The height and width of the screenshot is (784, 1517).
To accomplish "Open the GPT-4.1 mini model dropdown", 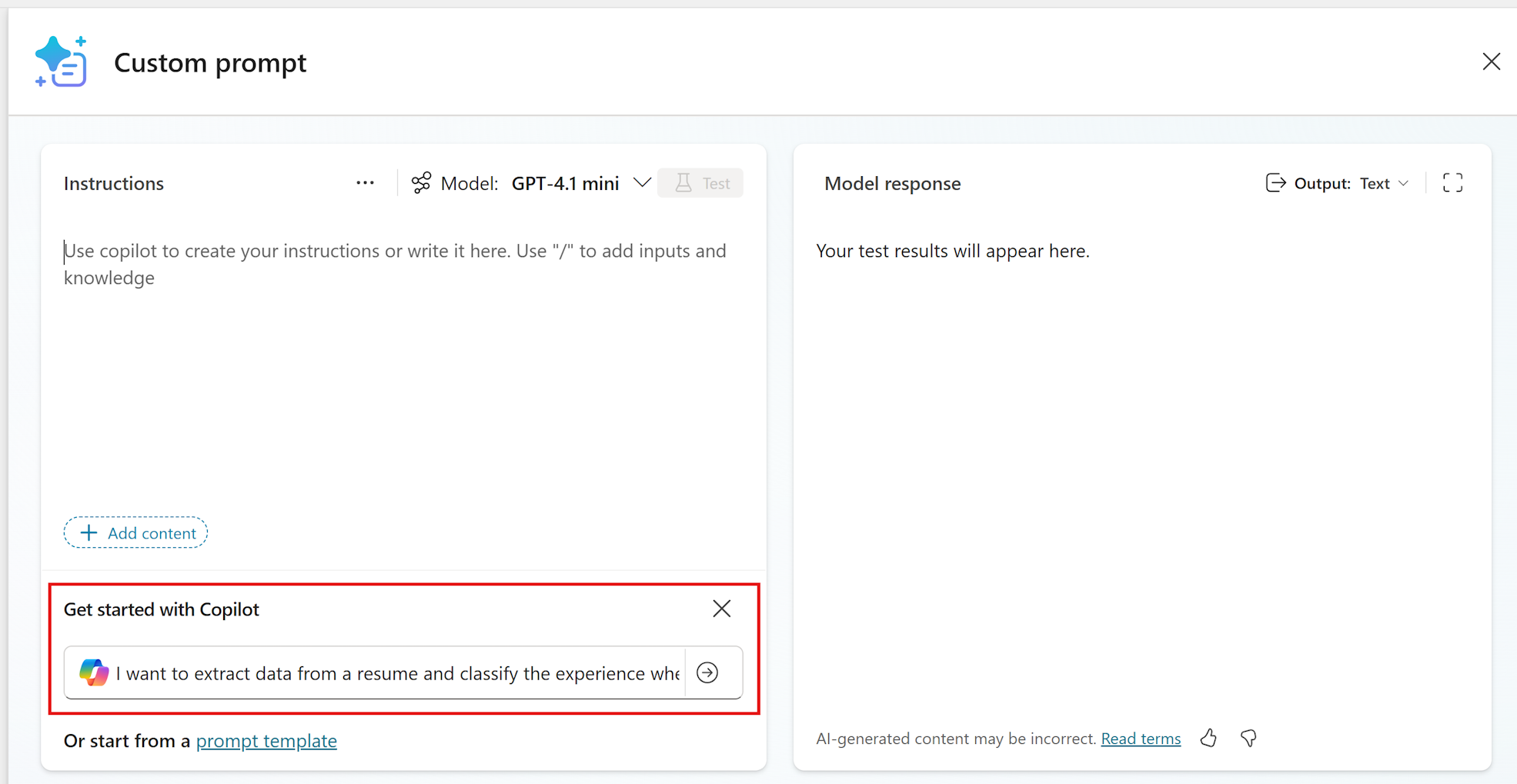I will click(643, 182).
